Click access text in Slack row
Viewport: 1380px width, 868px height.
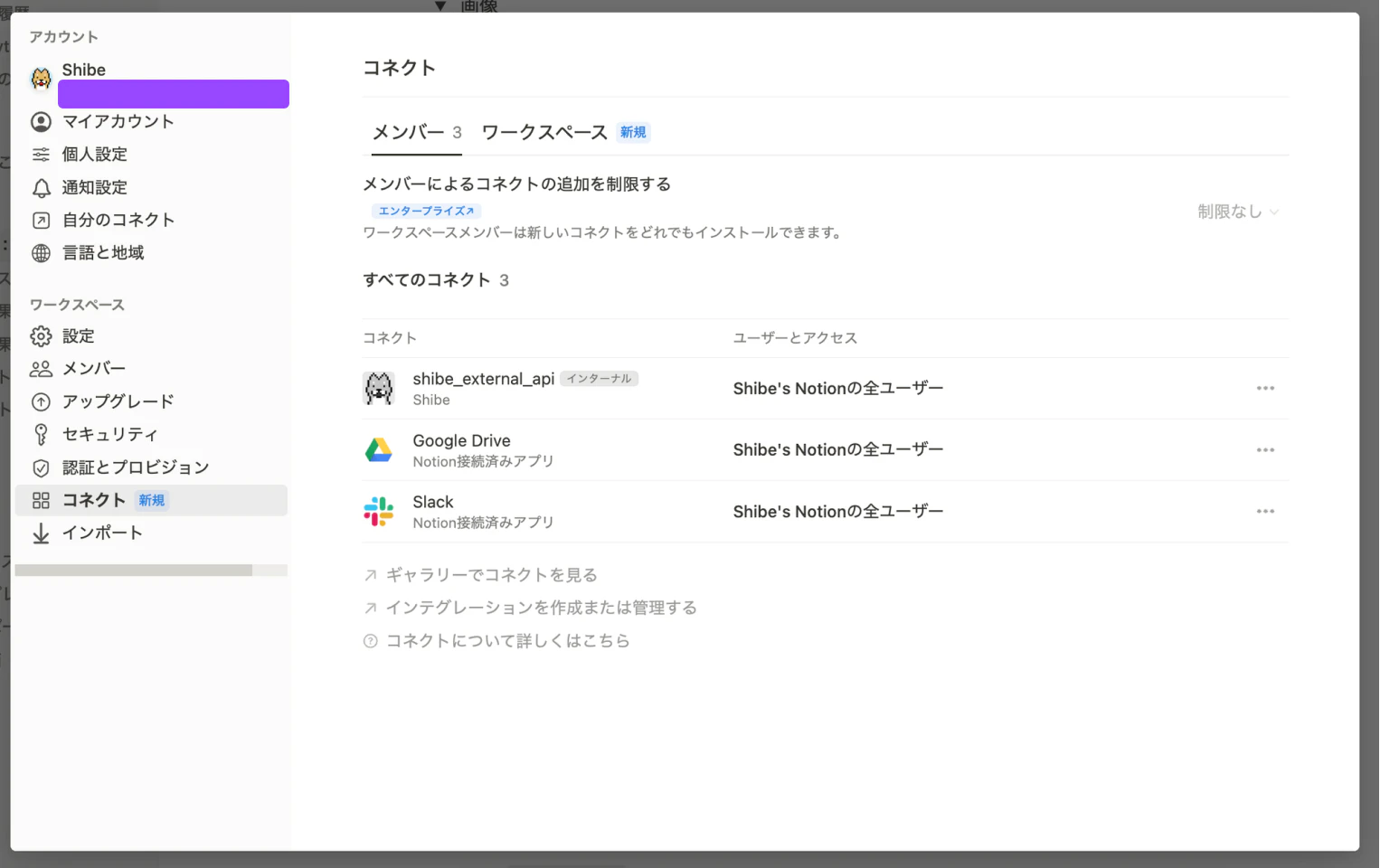tap(838, 511)
